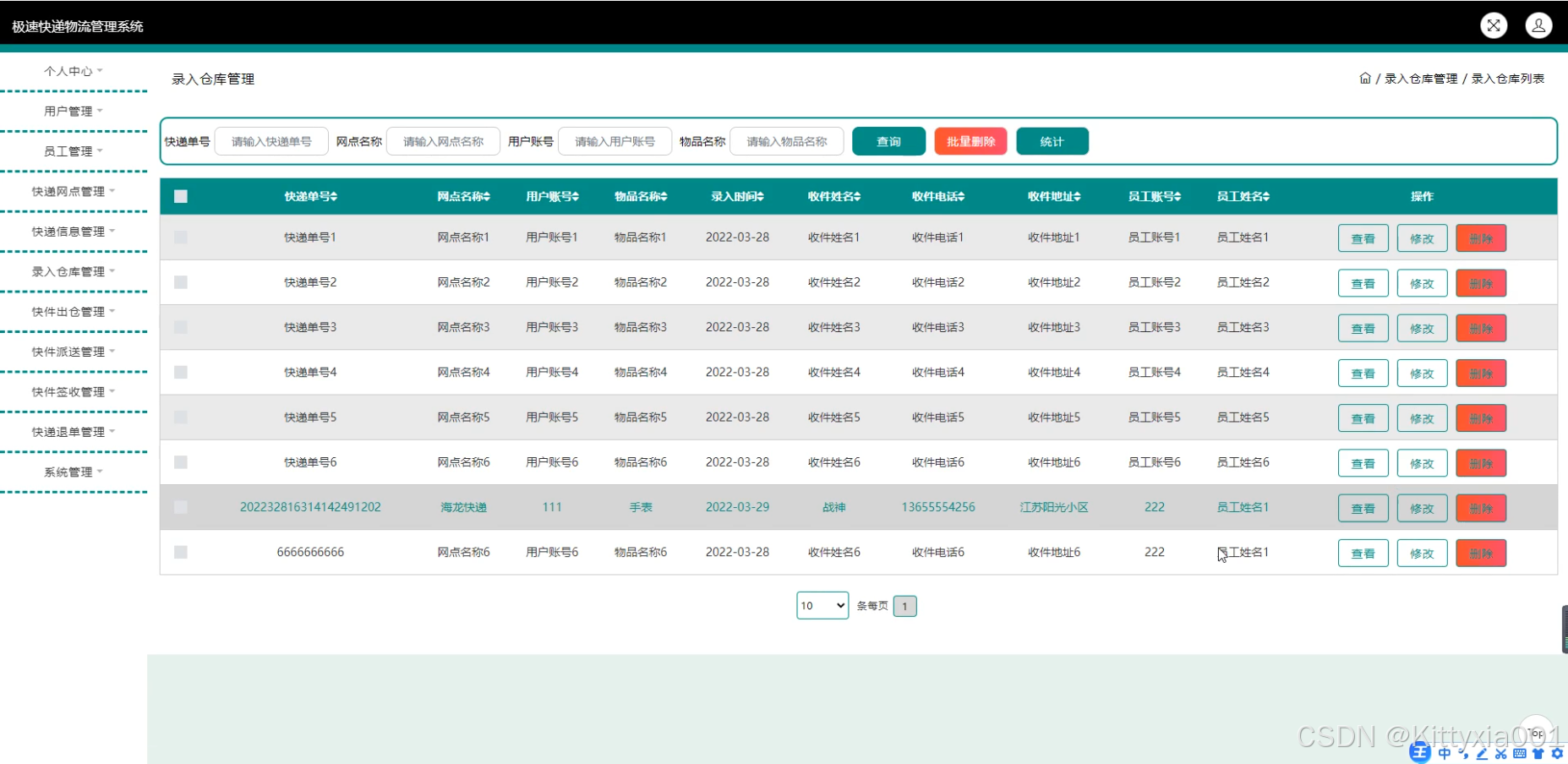Screen dimensions: 1568x764
Task: Open the input method settings gear
Action: (x=1557, y=753)
